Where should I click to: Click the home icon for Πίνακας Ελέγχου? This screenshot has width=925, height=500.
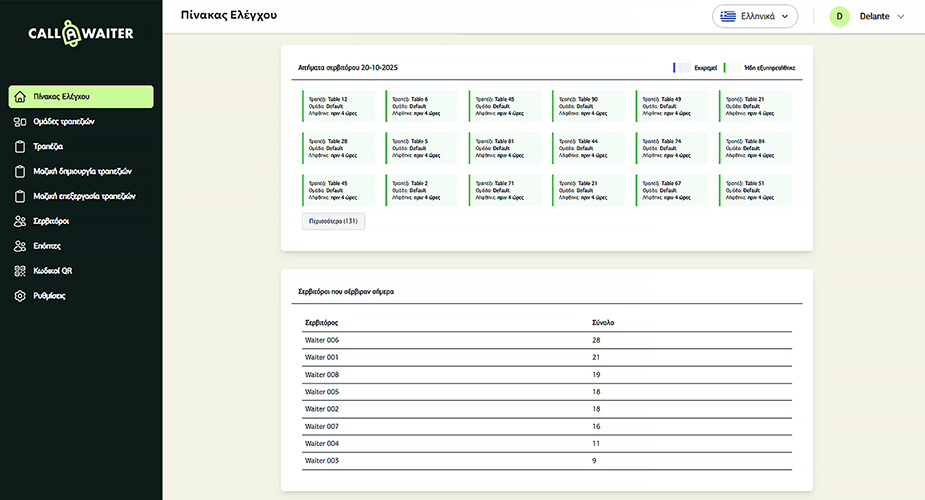pos(20,97)
